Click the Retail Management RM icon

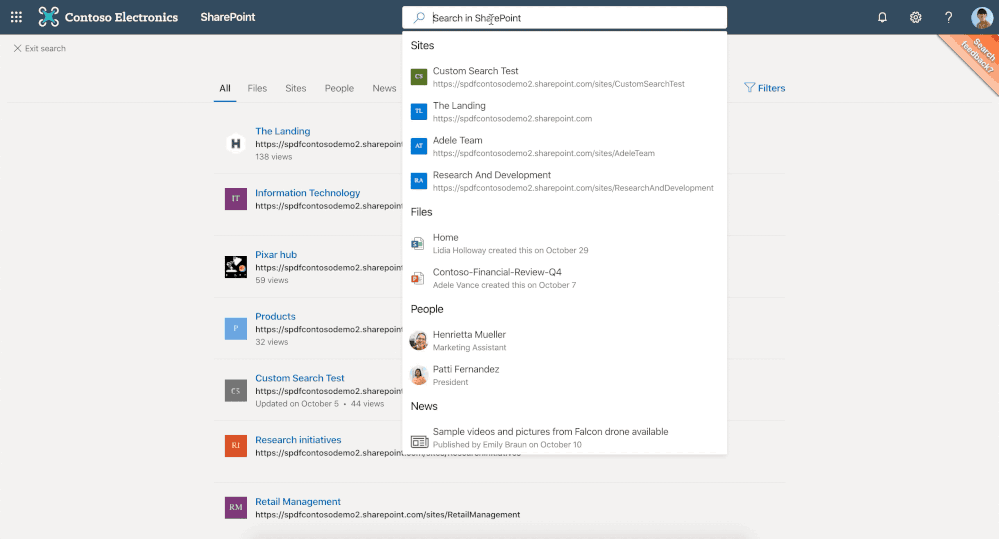236,508
